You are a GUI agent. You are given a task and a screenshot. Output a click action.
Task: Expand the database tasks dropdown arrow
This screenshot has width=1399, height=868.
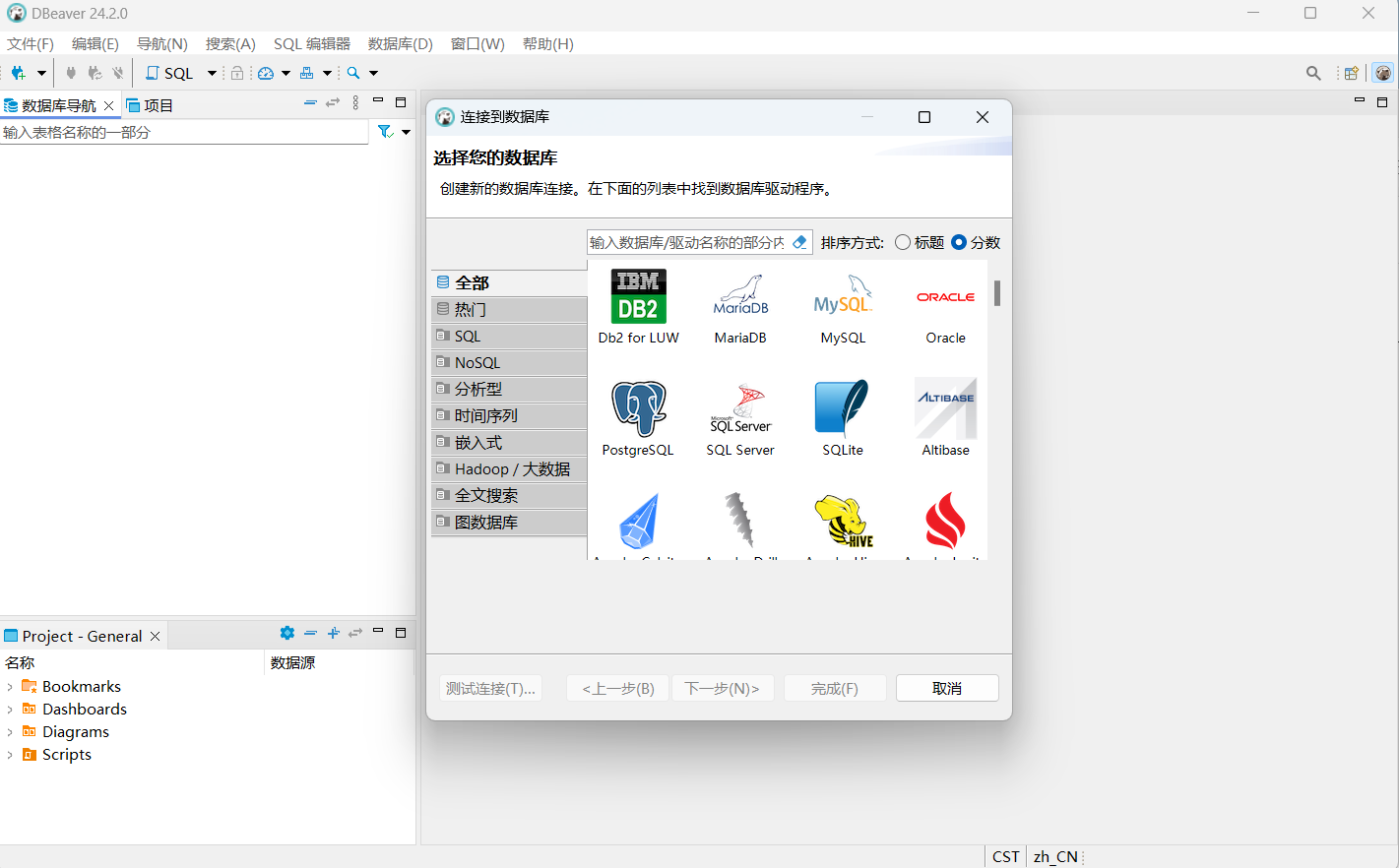click(328, 73)
